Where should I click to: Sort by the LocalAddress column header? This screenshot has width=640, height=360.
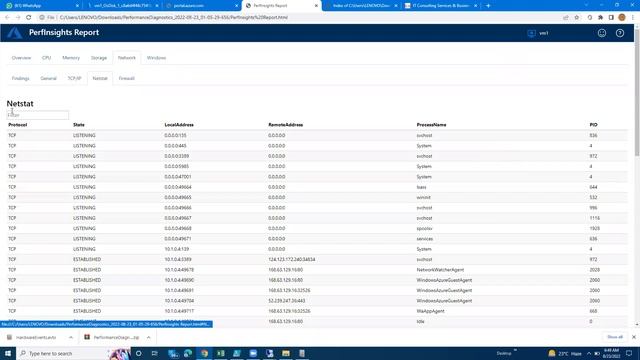(x=179, y=125)
